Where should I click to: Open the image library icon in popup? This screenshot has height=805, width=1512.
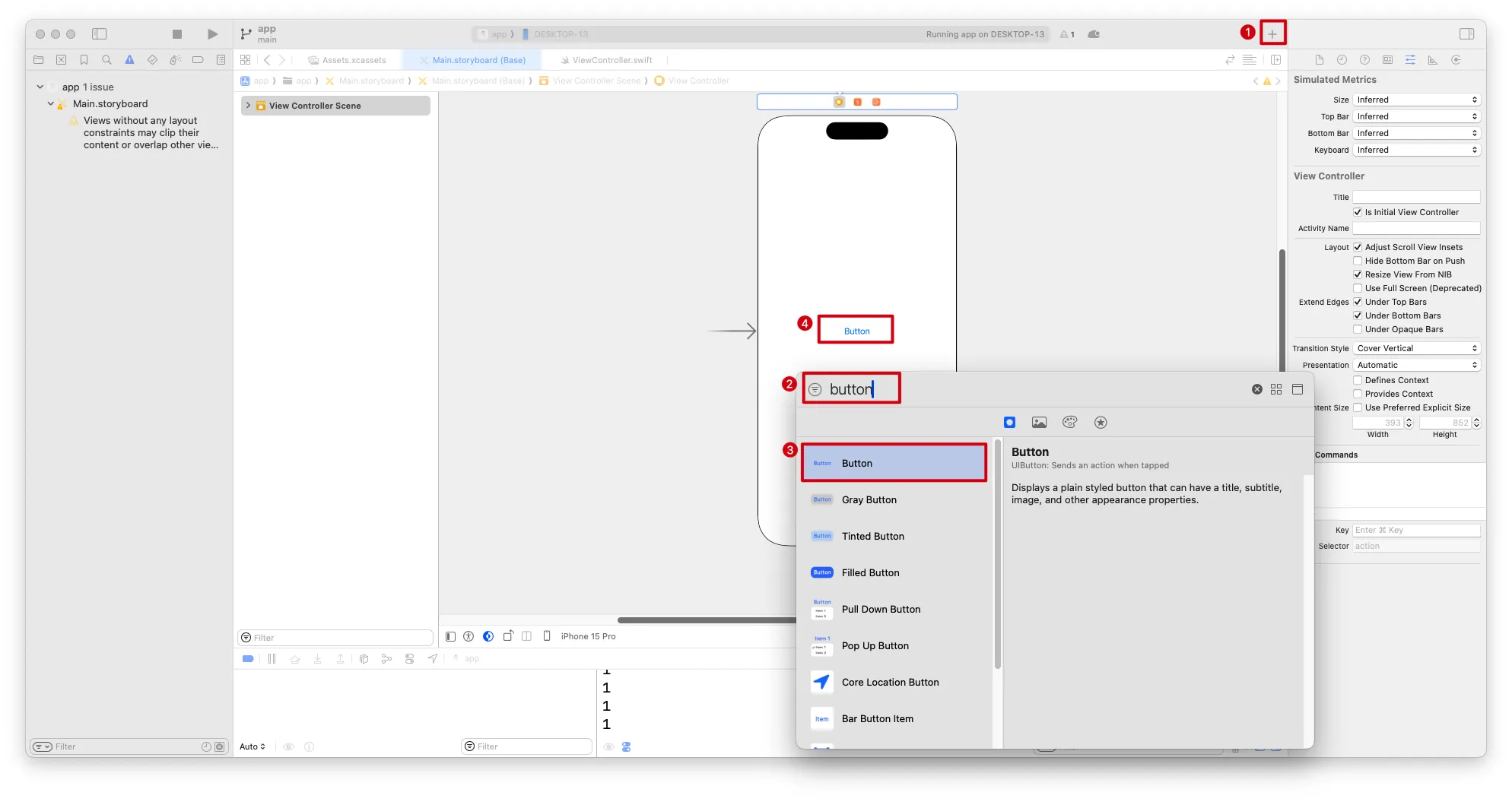pos(1039,423)
